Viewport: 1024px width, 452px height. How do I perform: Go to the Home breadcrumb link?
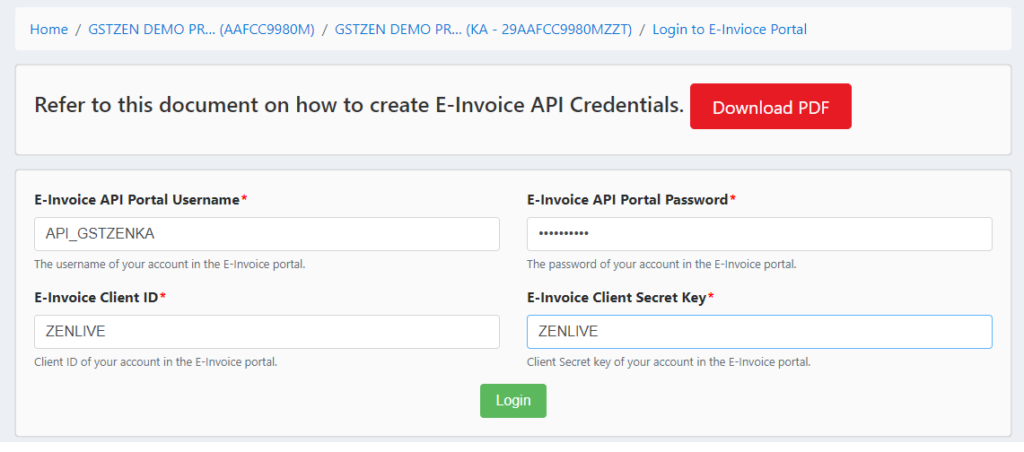49,29
